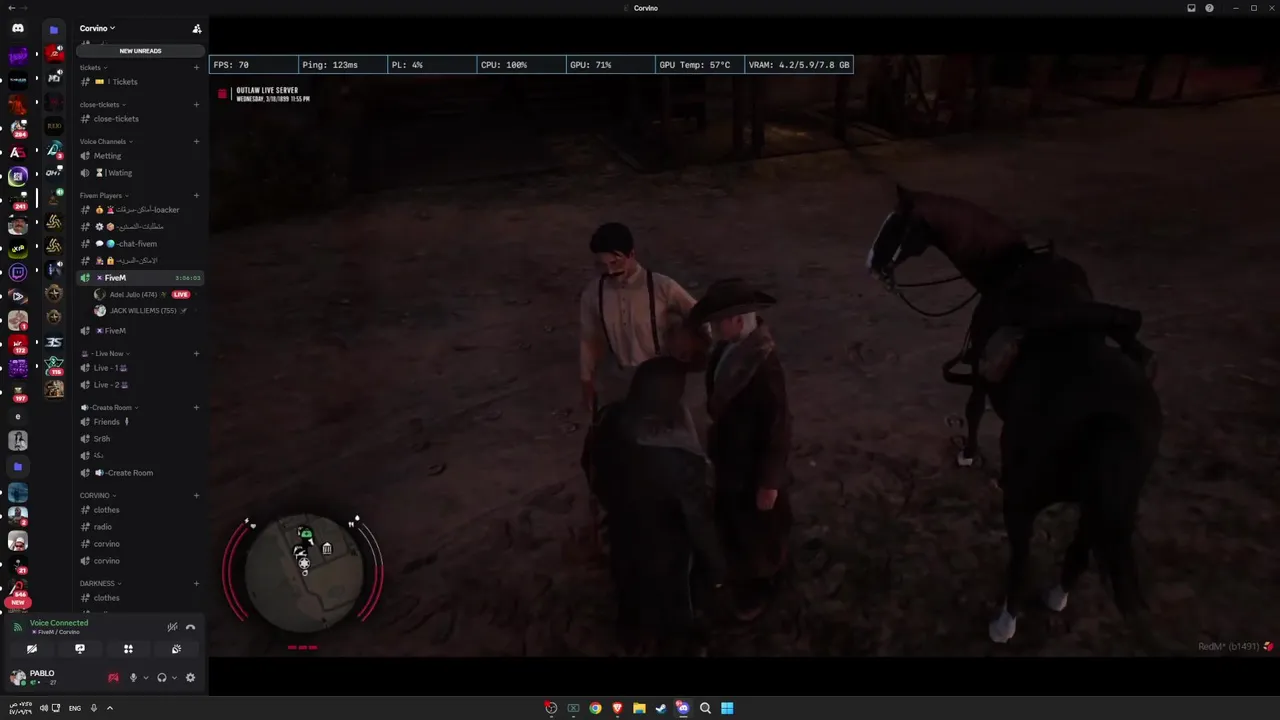Disconnect from voice call

[x=190, y=627]
